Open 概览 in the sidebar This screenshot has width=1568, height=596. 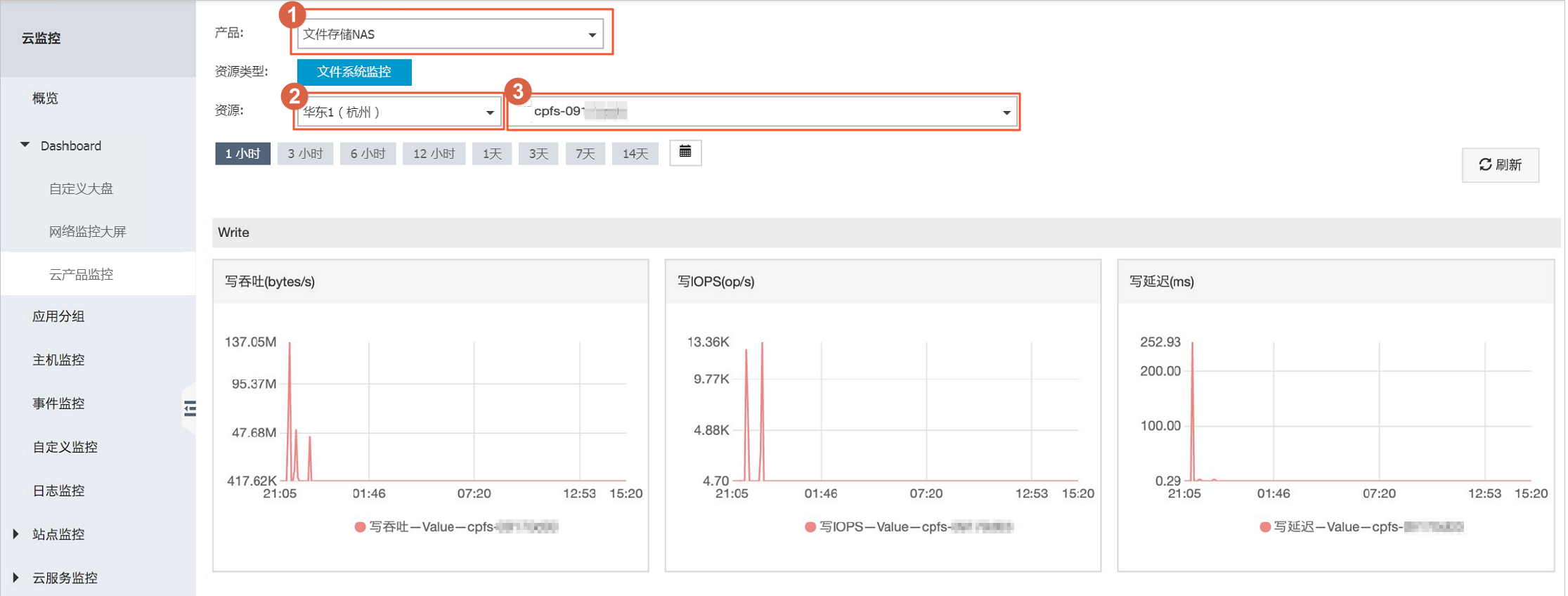coord(45,98)
